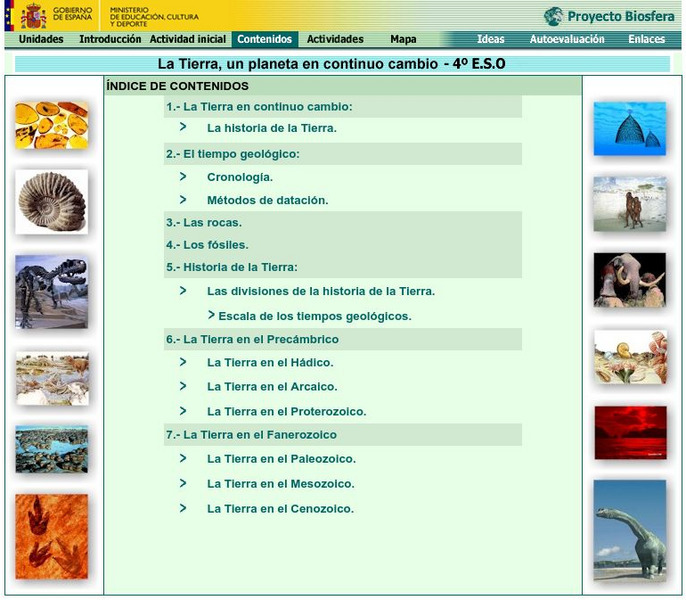Click the blue underwater dome thumbnail

coord(630,129)
